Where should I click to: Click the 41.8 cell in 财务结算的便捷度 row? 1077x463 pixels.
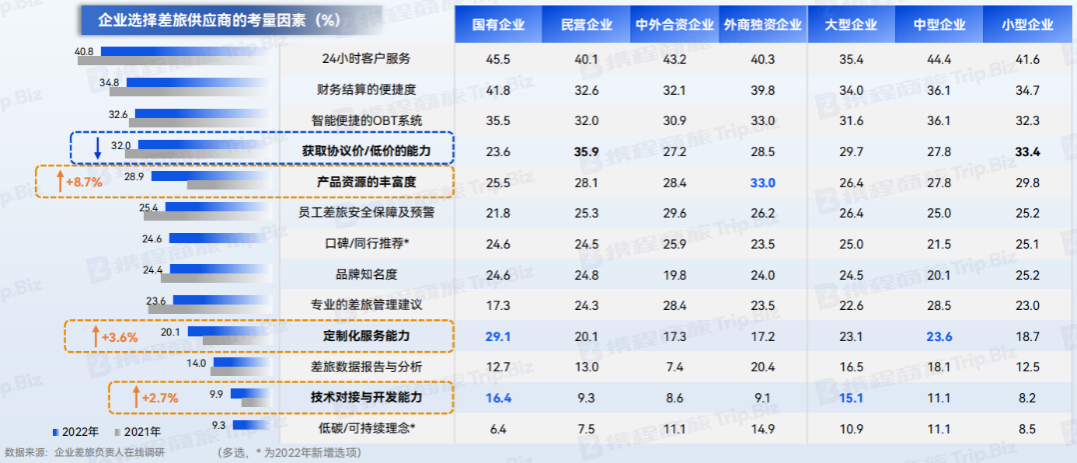498,89
